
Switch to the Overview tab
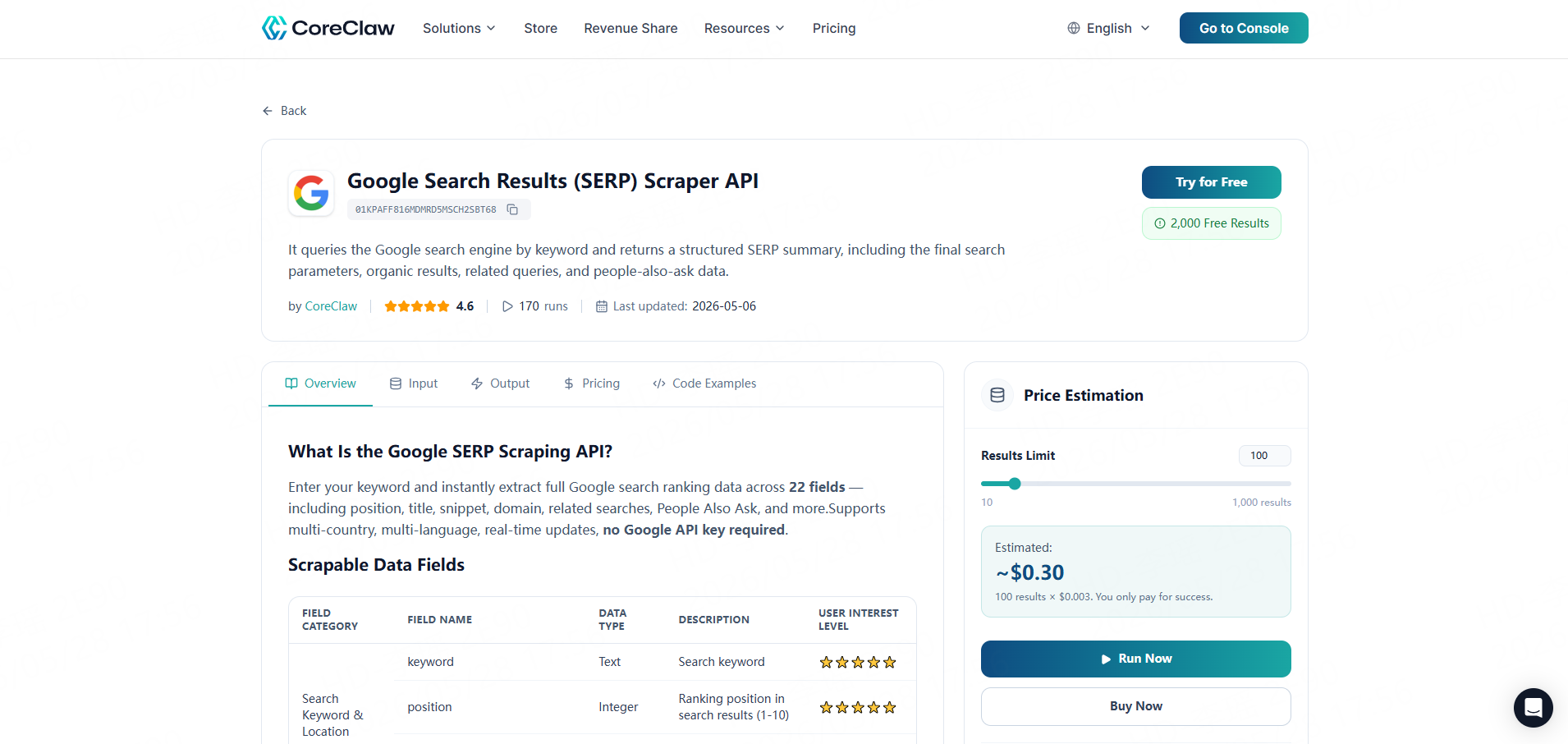pyautogui.click(x=320, y=383)
